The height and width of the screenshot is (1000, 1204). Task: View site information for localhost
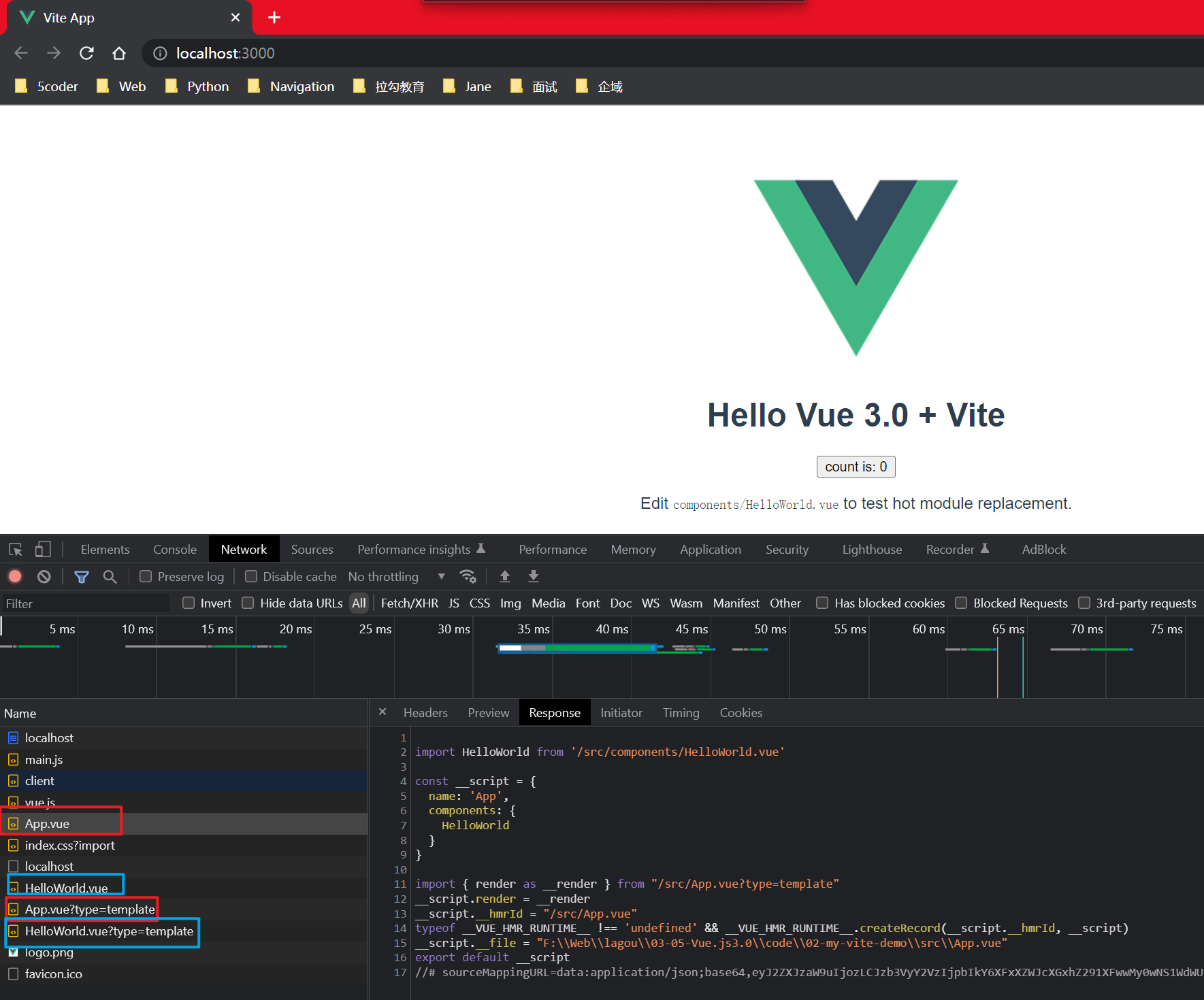160,53
